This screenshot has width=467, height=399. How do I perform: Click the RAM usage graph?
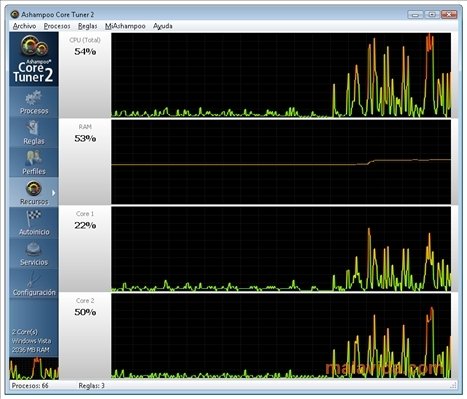(281, 162)
